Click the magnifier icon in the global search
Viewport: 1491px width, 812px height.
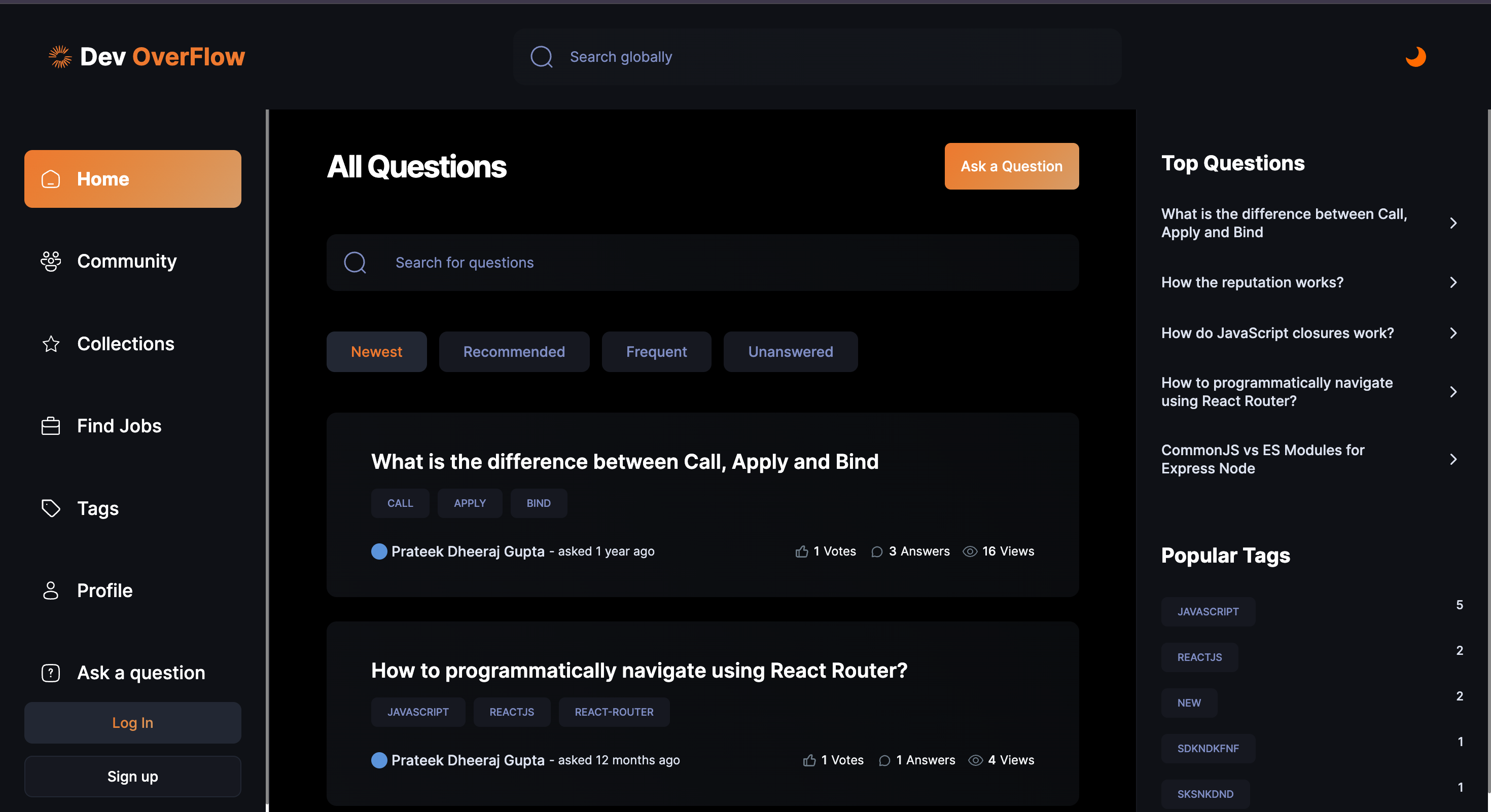[x=542, y=57]
